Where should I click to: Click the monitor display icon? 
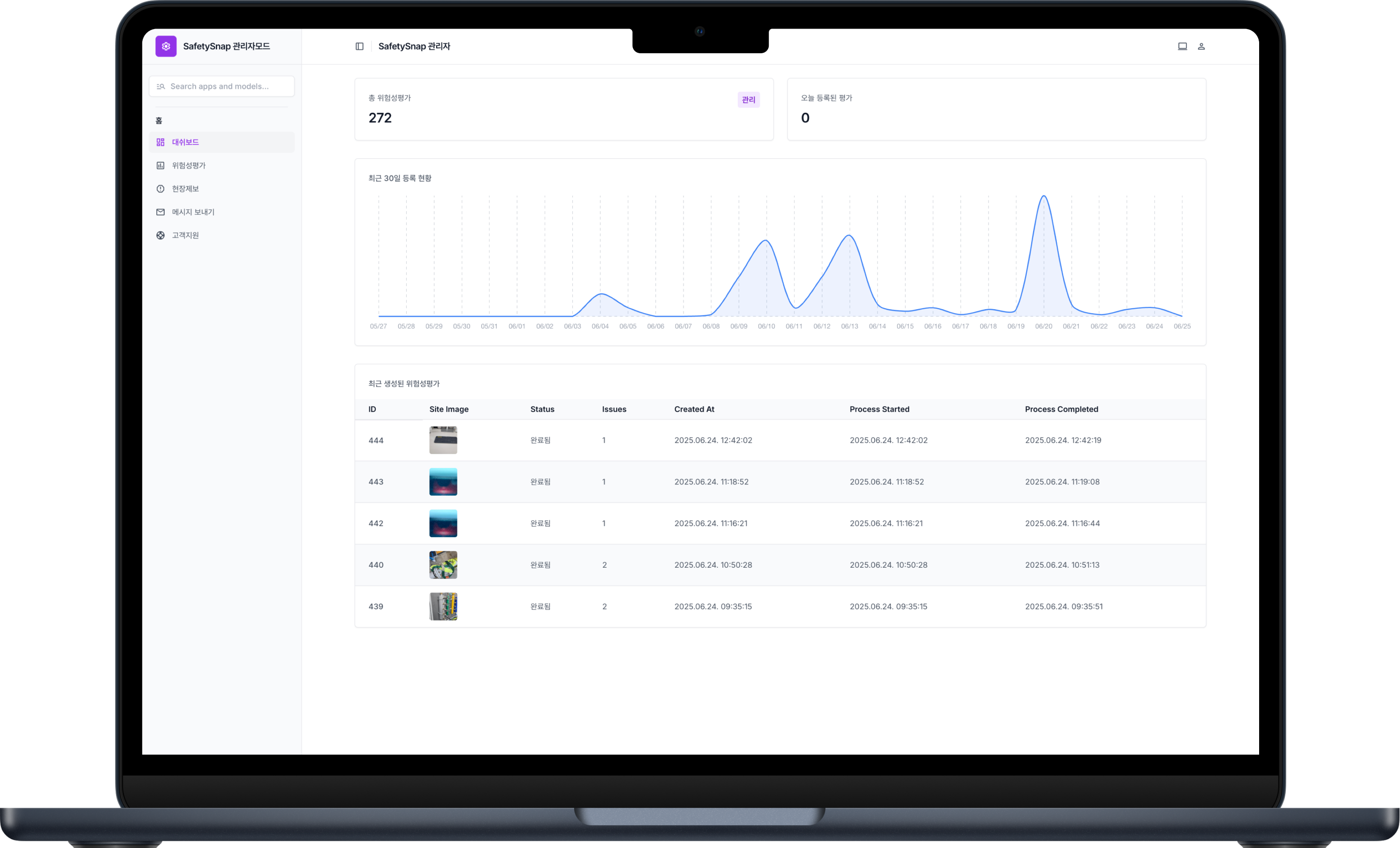1182,46
